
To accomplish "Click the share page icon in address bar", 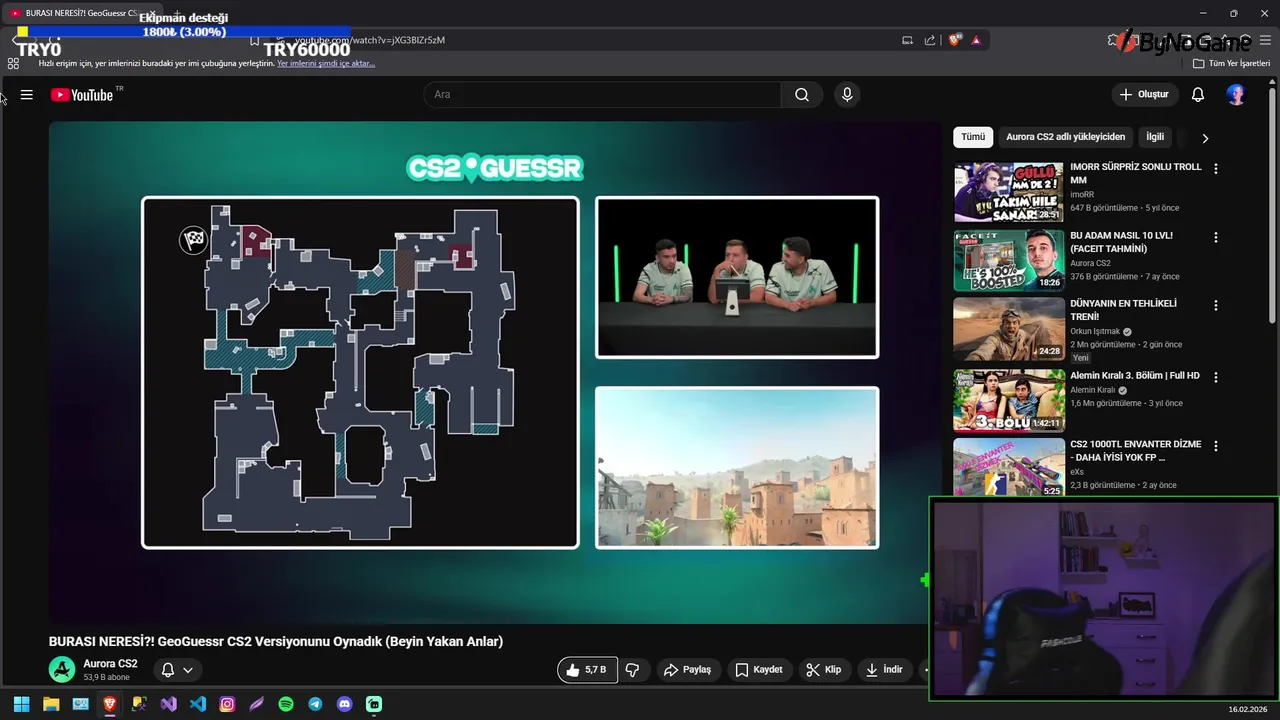I will [930, 40].
